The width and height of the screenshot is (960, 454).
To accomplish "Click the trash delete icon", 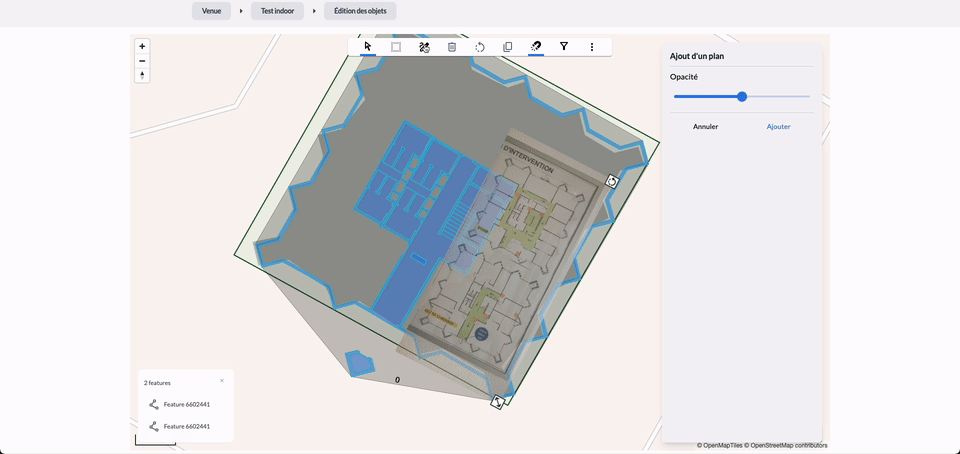I will click(x=452, y=47).
